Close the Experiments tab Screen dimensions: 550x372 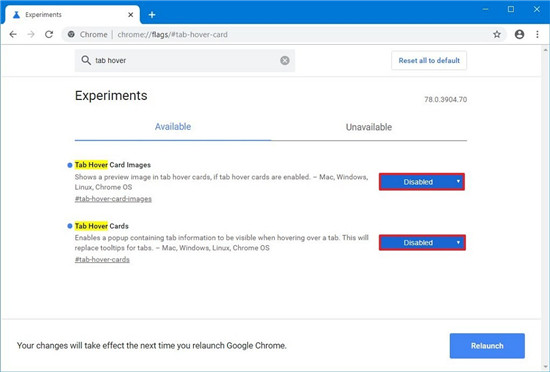pos(130,15)
